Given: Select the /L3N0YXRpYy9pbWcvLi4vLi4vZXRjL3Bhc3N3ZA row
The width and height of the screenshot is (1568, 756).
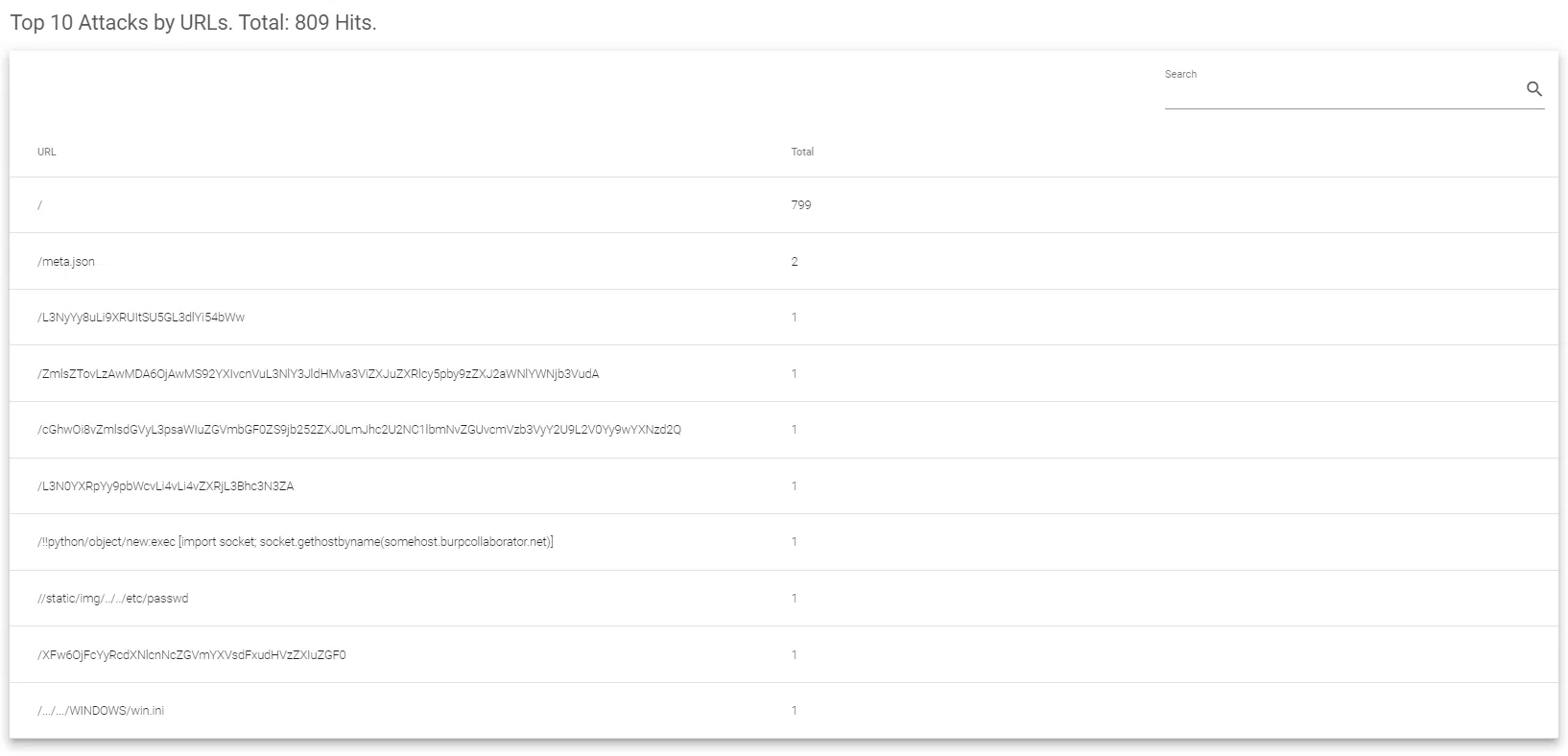Looking at the screenshot, I should [x=166, y=486].
